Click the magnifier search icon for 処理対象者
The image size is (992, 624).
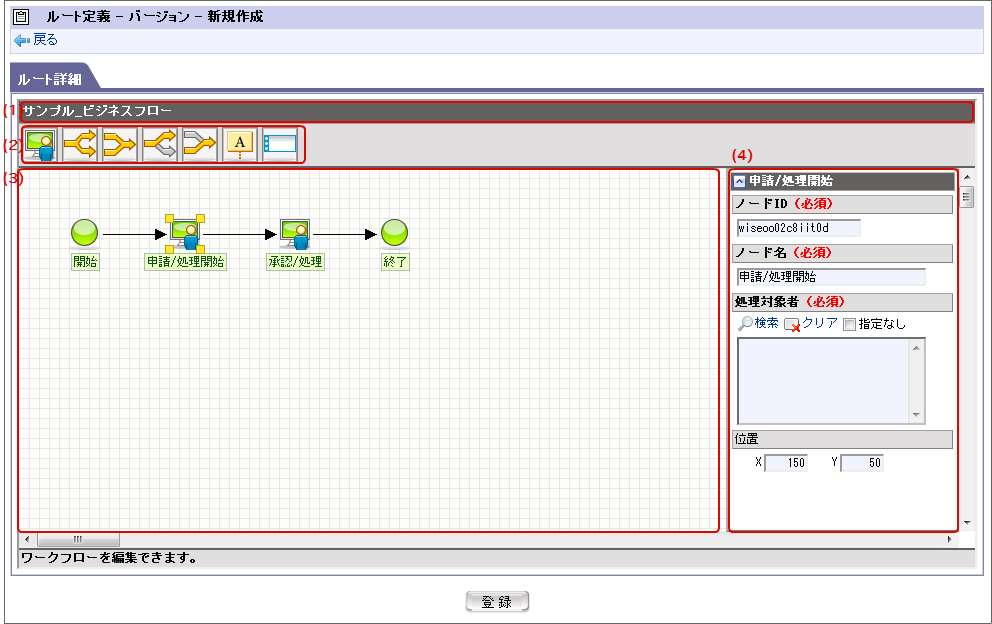click(745, 323)
